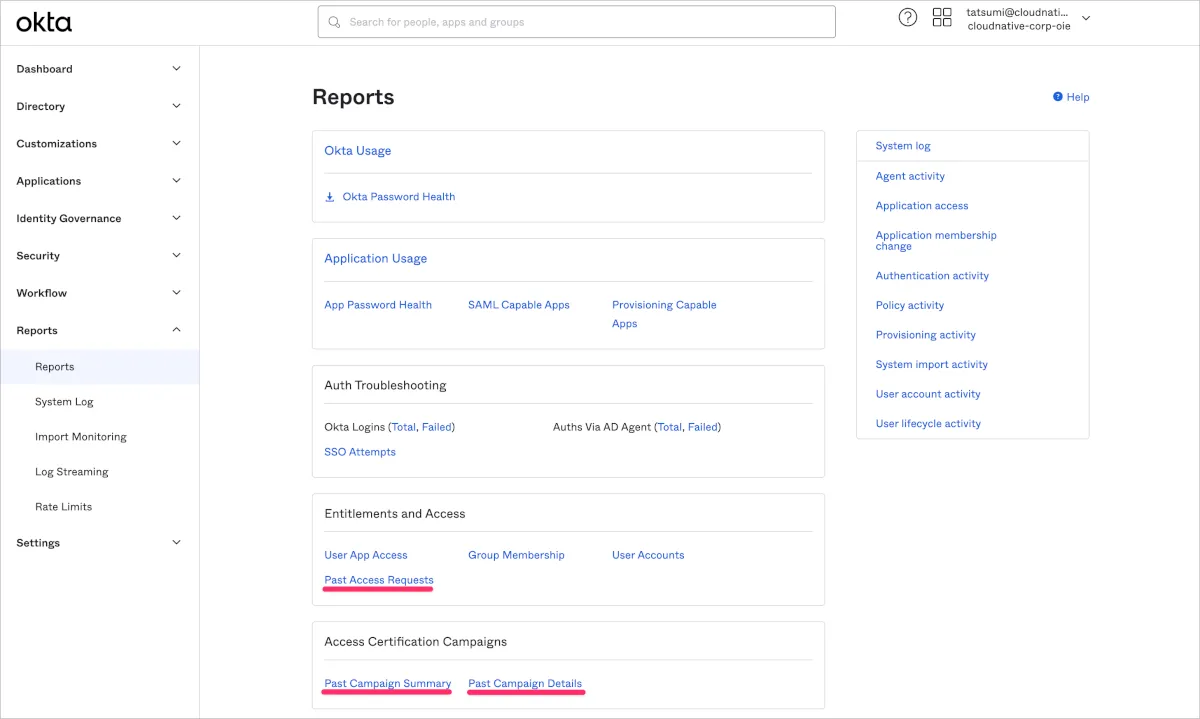Collapse the Reports sidebar section
Viewport: 1200px width, 719px height.
click(177, 330)
